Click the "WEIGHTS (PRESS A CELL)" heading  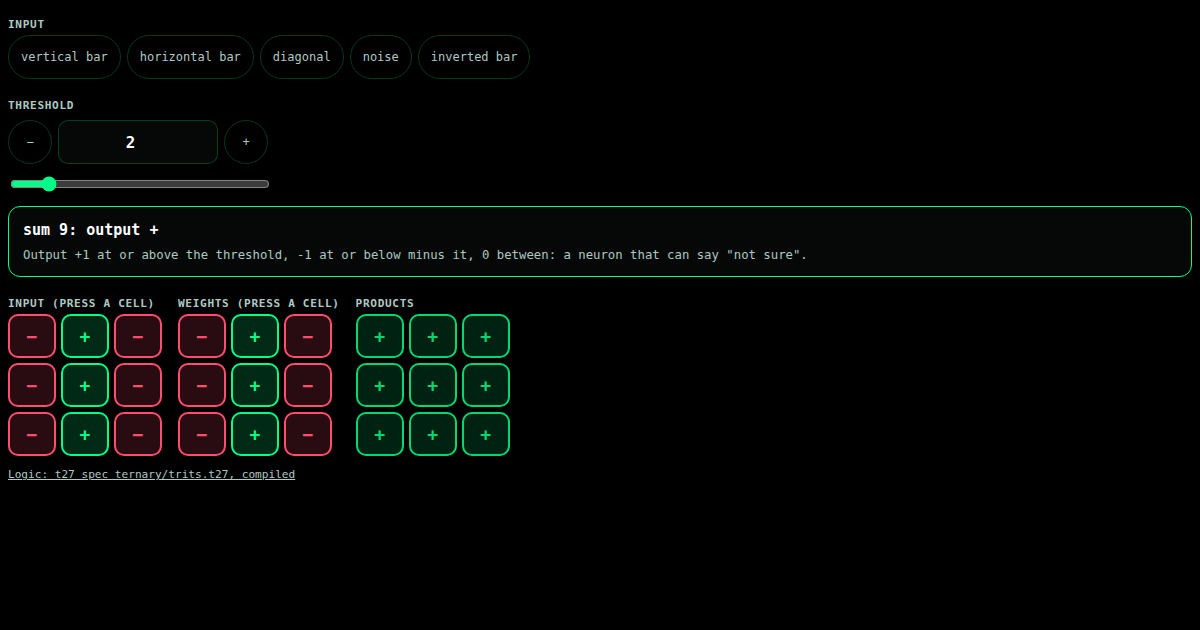coord(258,303)
